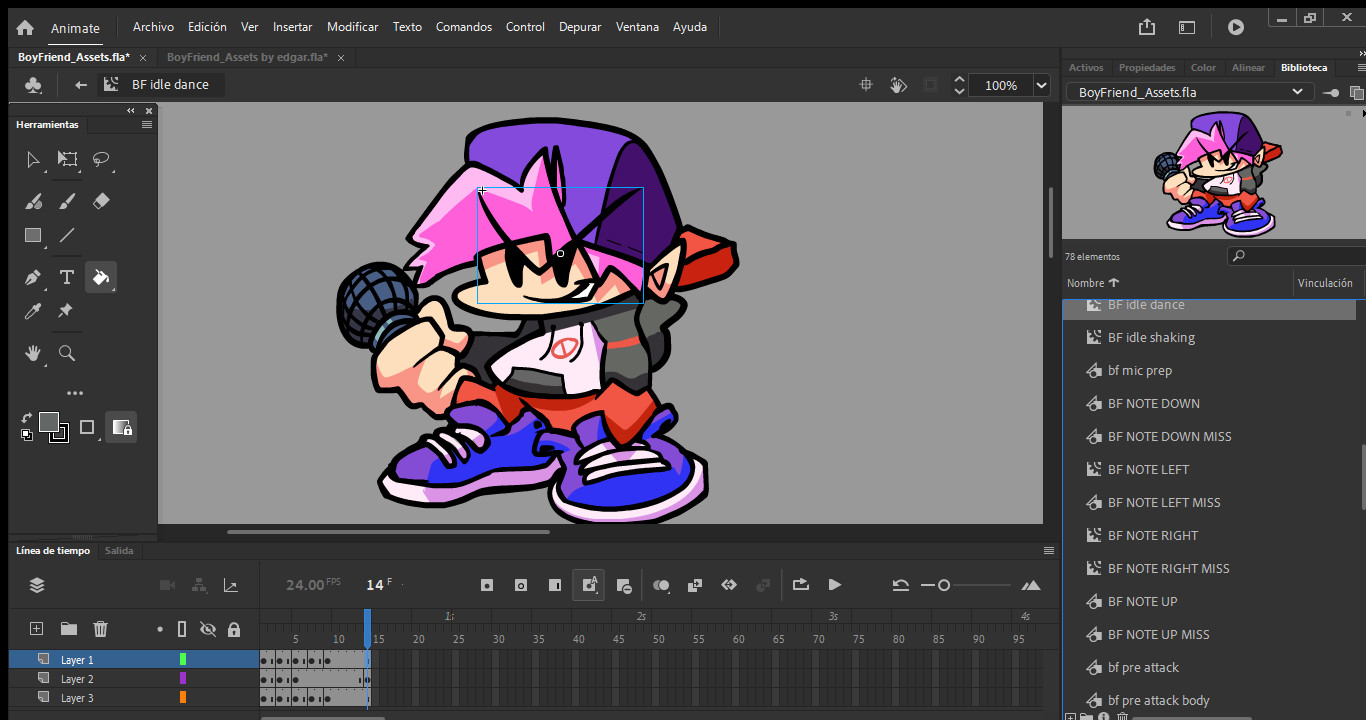Click the fill color swatch in tools
1366x720 pixels.
pos(49,422)
